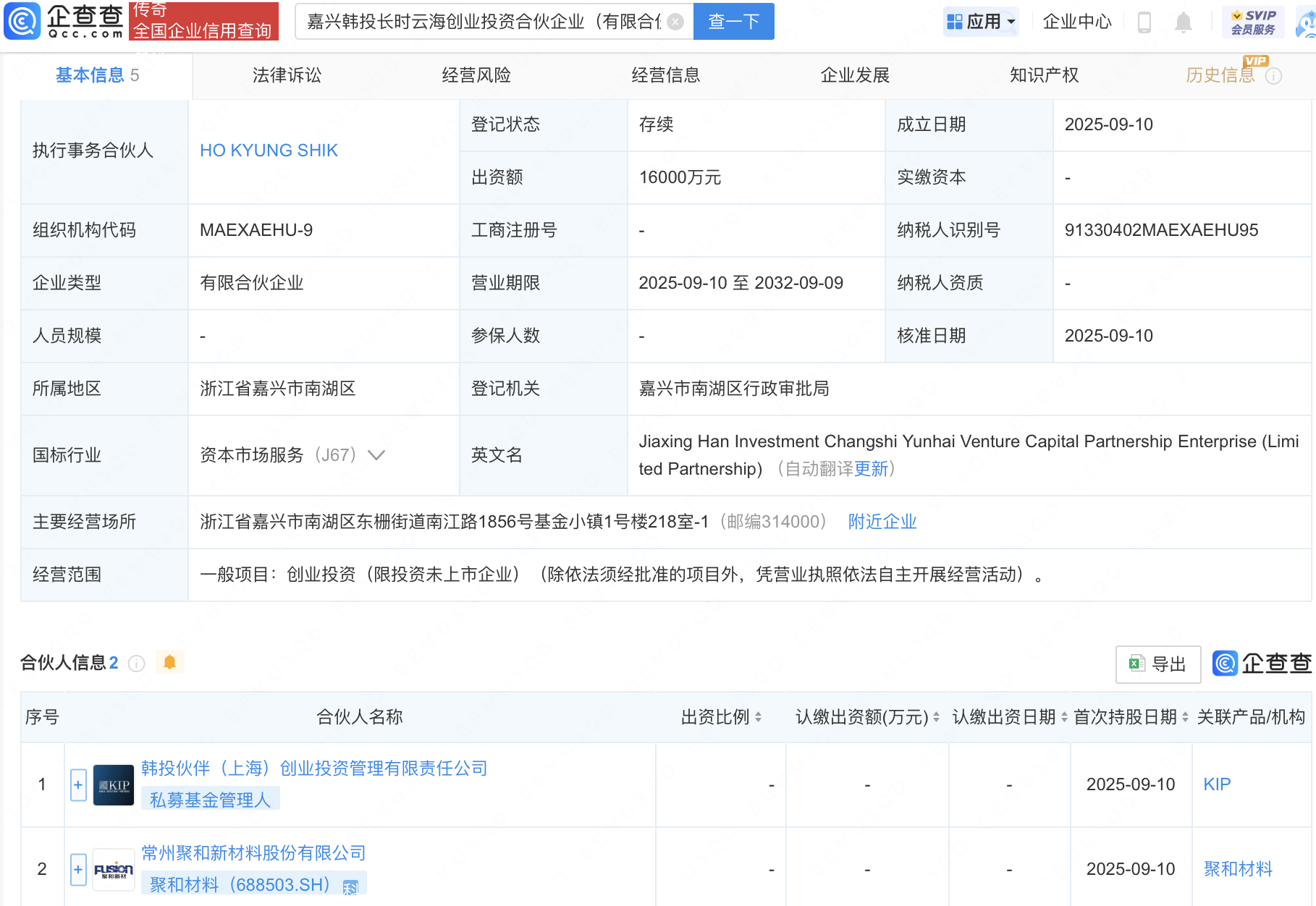Viewport: 1316px width, 906px height.
Task: Select 16000万元 capital value
Action: point(680,177)
